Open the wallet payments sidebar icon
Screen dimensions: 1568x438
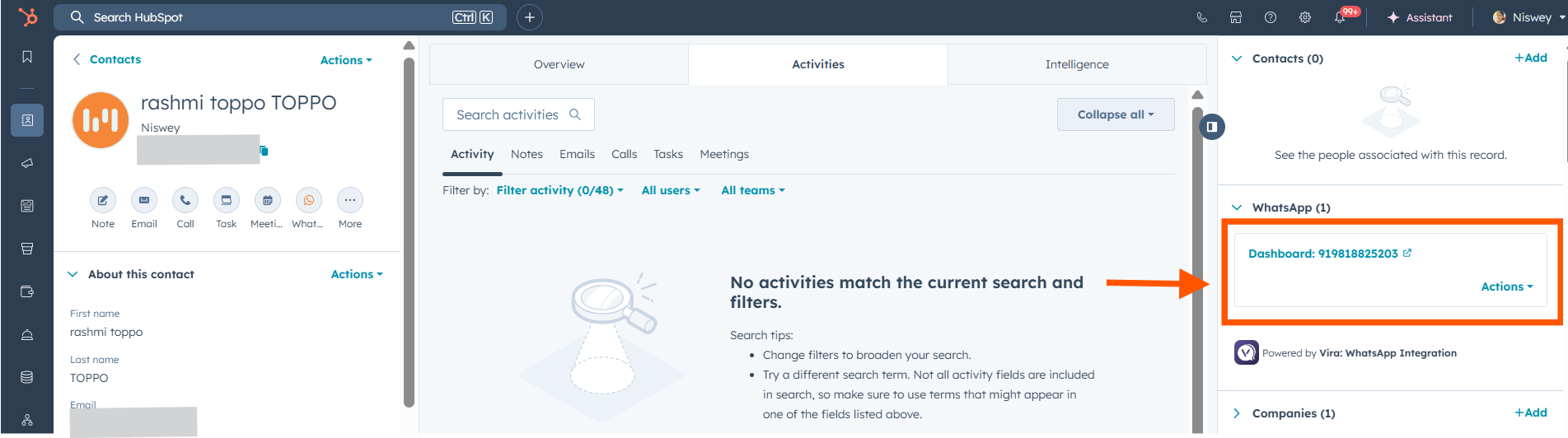coord(27,291)
